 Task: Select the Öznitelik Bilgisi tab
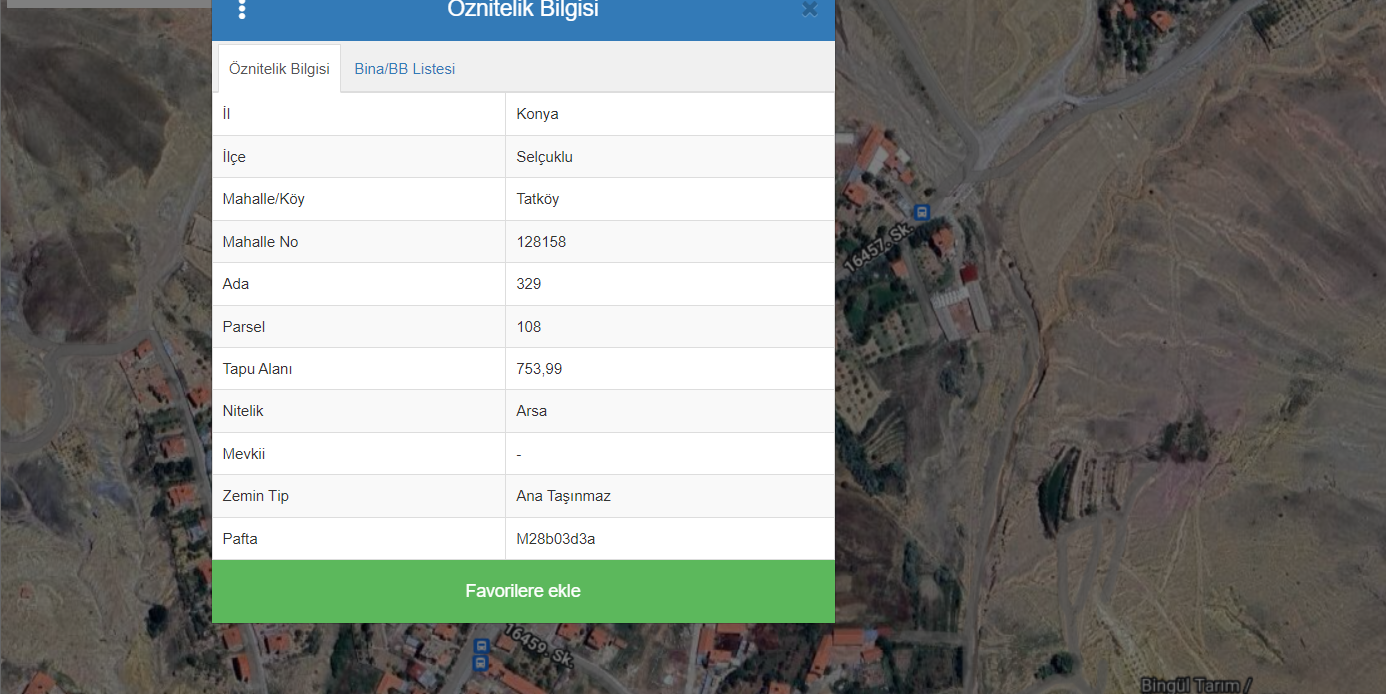click(279, 69)
